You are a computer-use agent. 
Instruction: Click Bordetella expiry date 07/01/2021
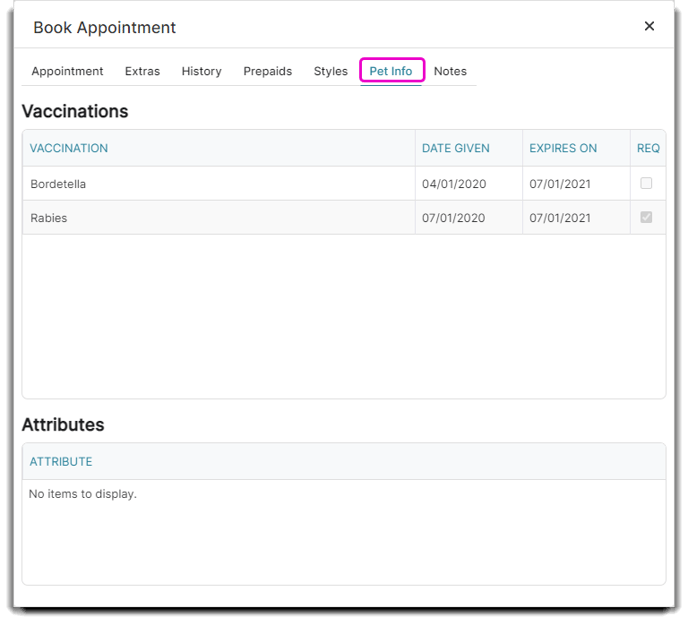pos(560,184)
